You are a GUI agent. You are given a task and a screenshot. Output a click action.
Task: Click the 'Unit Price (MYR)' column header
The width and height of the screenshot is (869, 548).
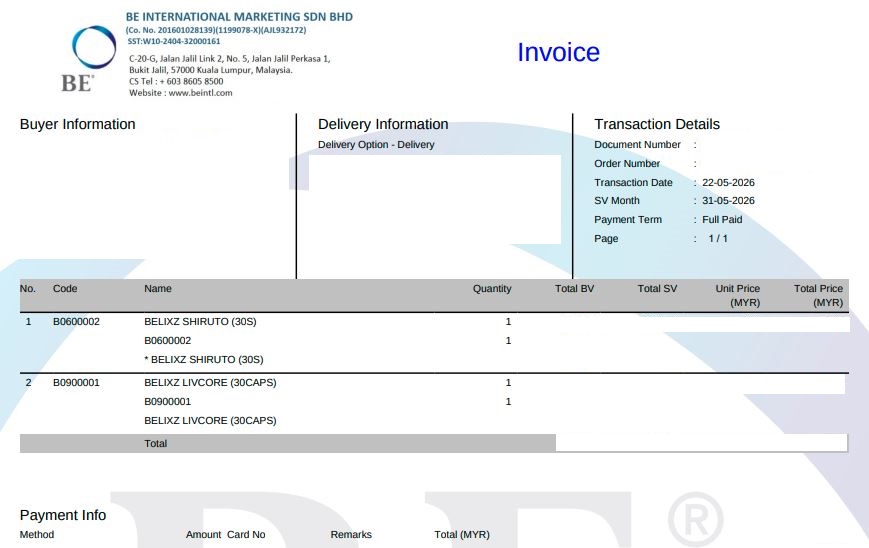click(x=738, y=296)
